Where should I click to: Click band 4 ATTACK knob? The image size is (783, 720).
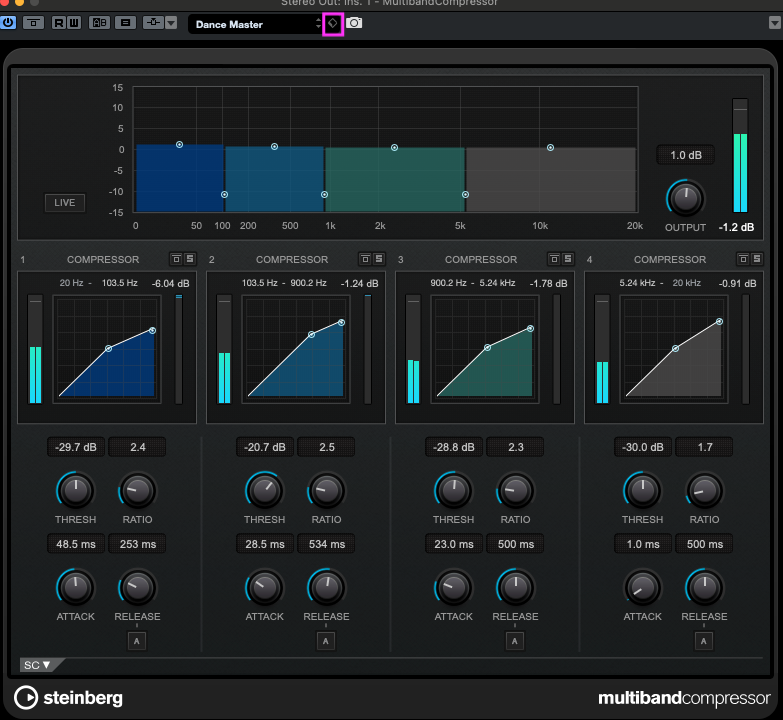[643, 587]
